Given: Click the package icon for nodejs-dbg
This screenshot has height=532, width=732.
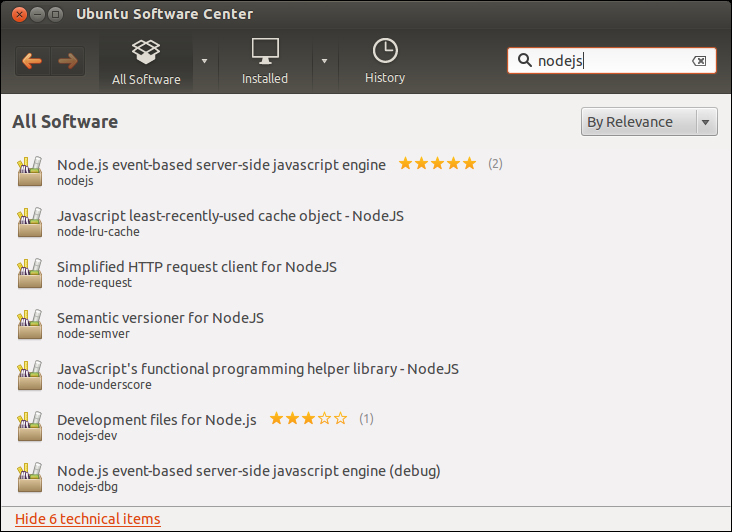Looking at the screenshot, I should (x=30, y=477).
